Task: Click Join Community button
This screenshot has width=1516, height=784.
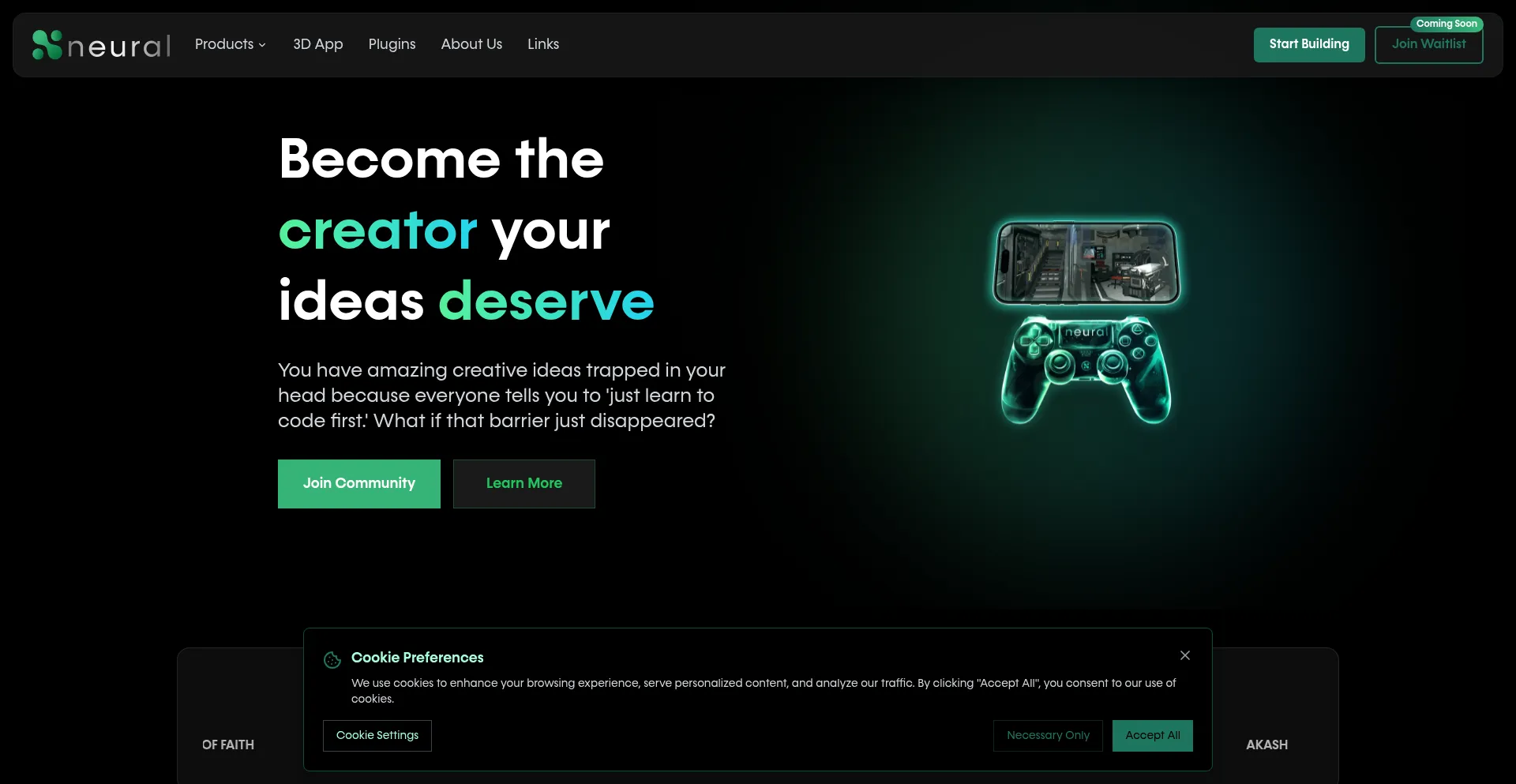Action: click(359, 484)
